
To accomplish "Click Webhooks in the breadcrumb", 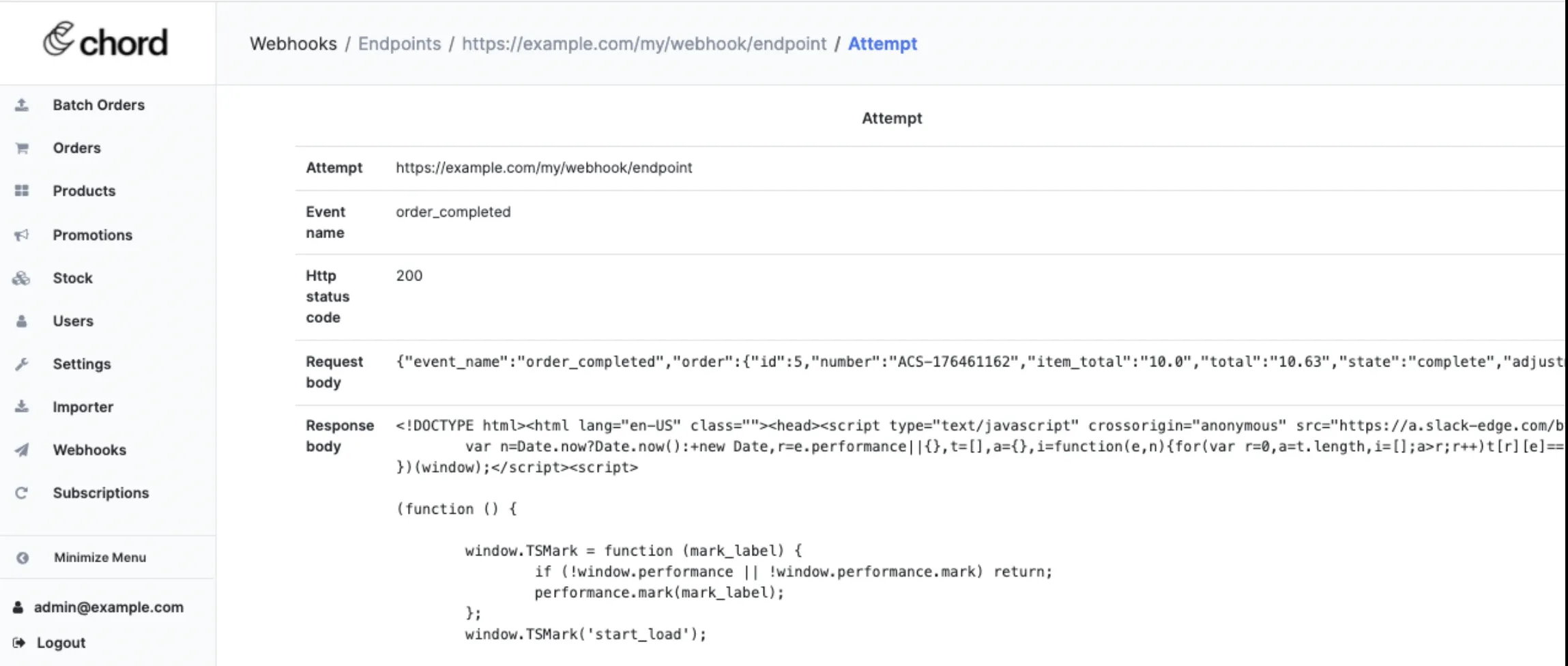I will click(293, 44).
